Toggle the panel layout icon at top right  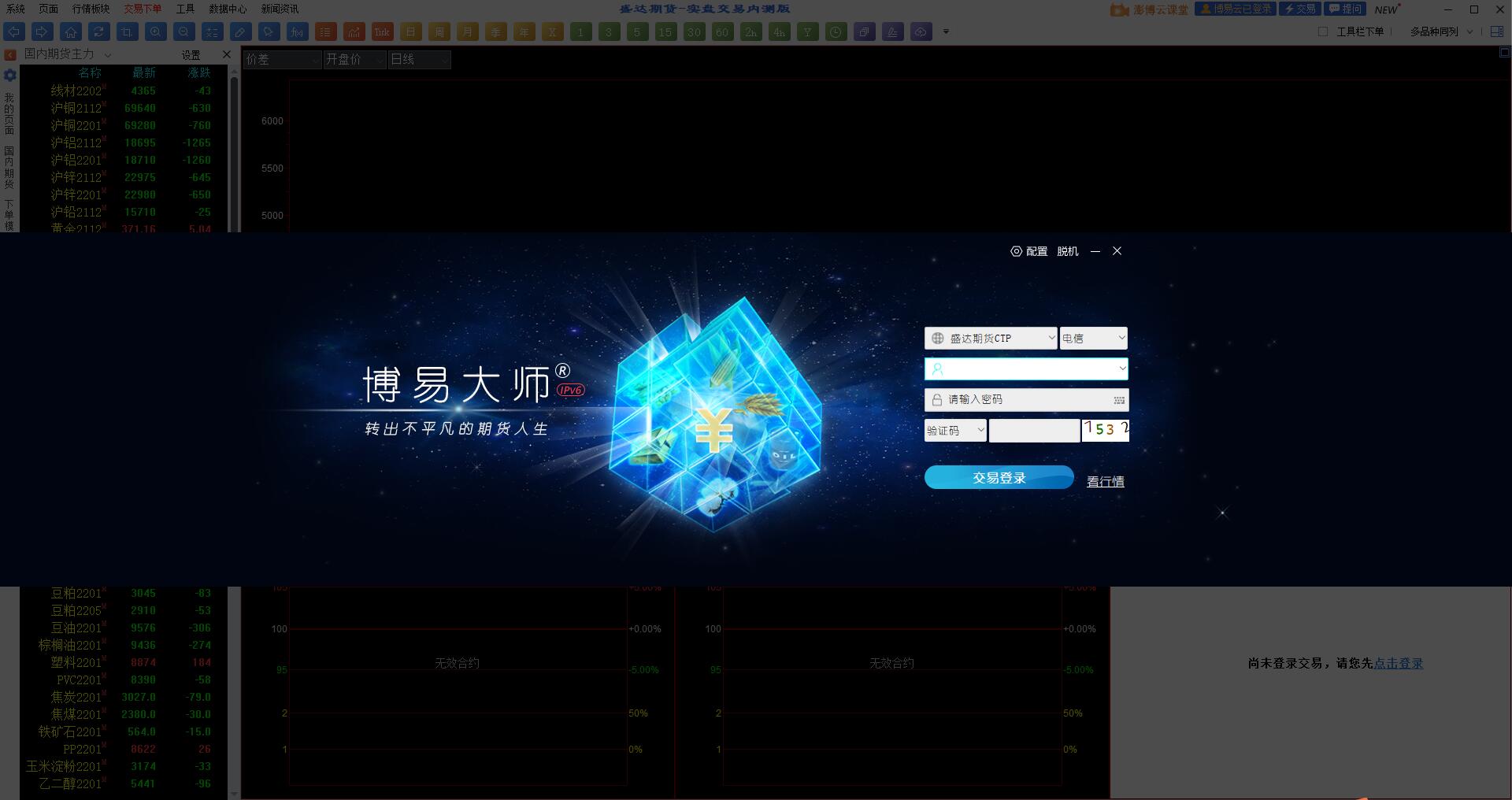point(1497,31)
